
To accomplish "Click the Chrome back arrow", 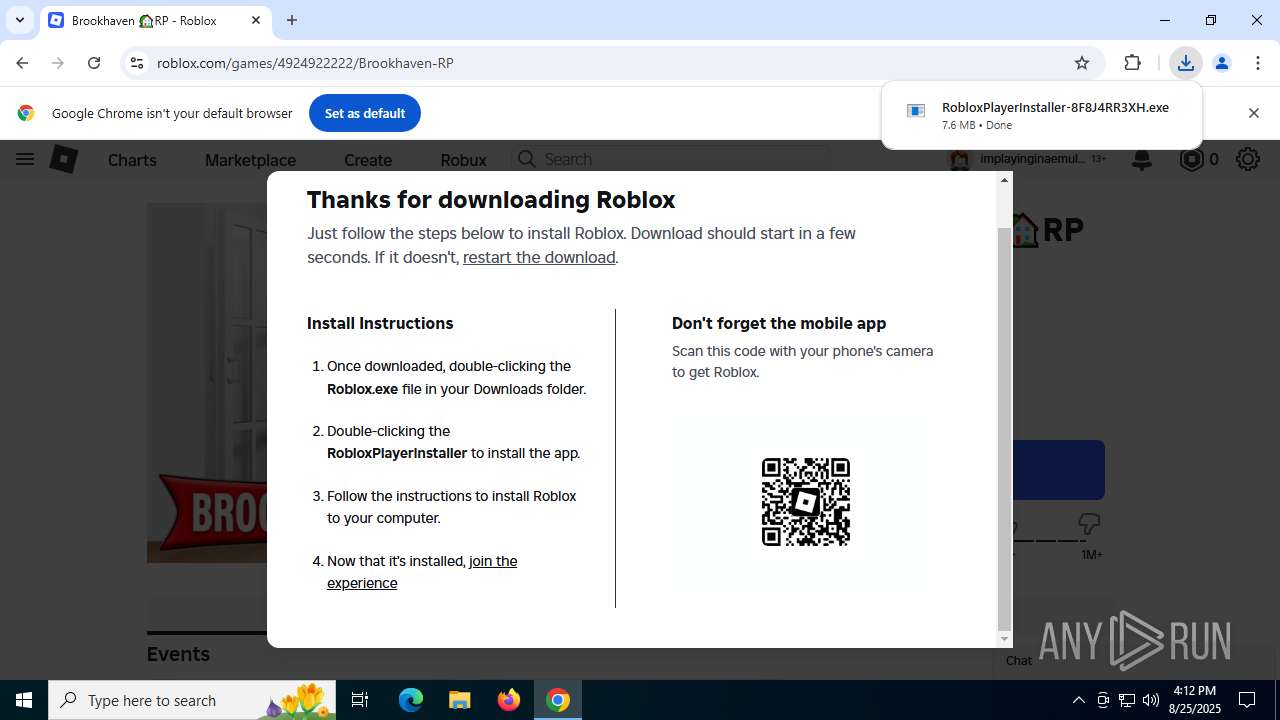I will 22,63.
